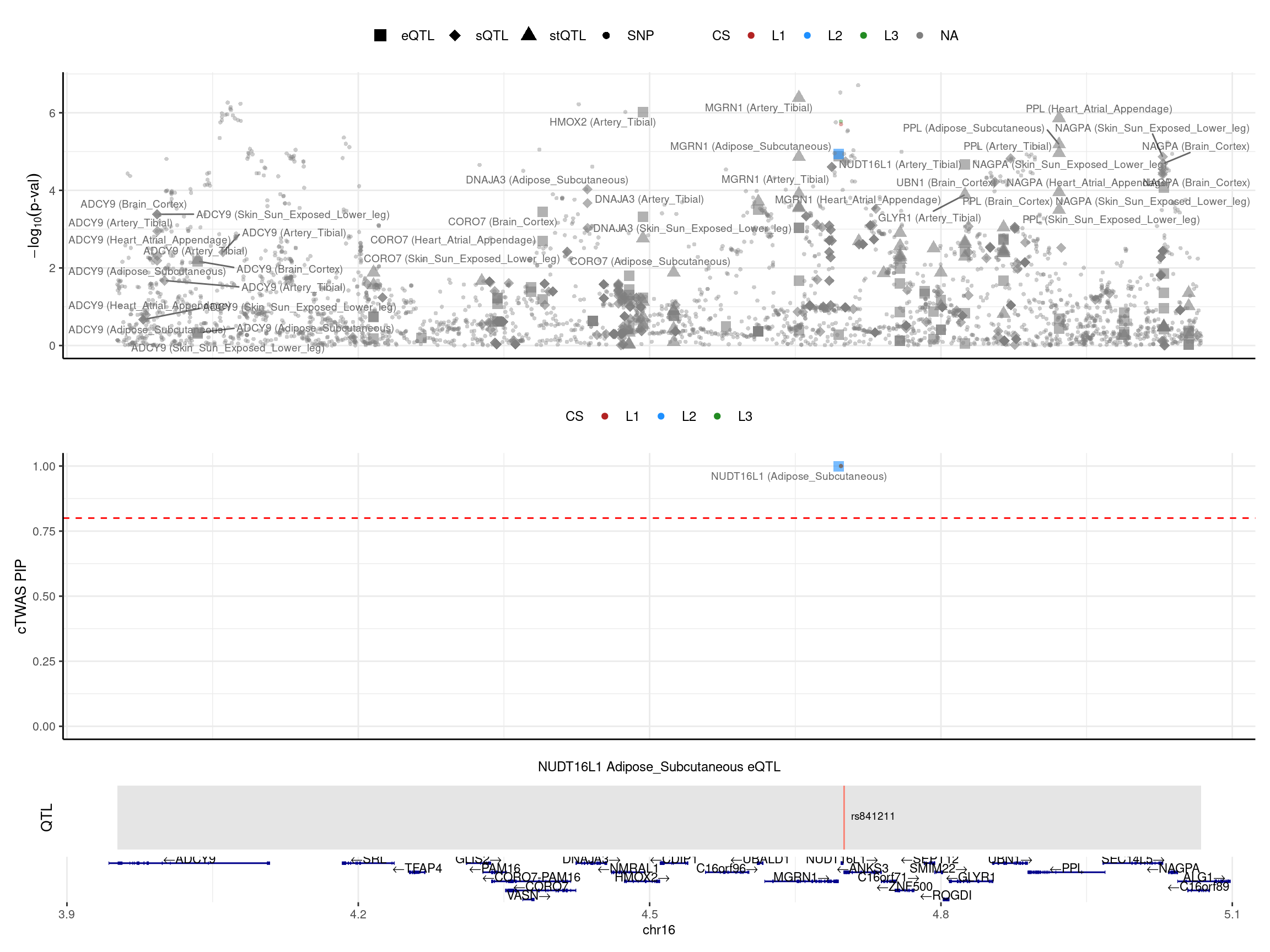This screenshot has width=1270, height=952.
Task: Select the green L3 dot in top legend
Action: (x=863, y=36)
